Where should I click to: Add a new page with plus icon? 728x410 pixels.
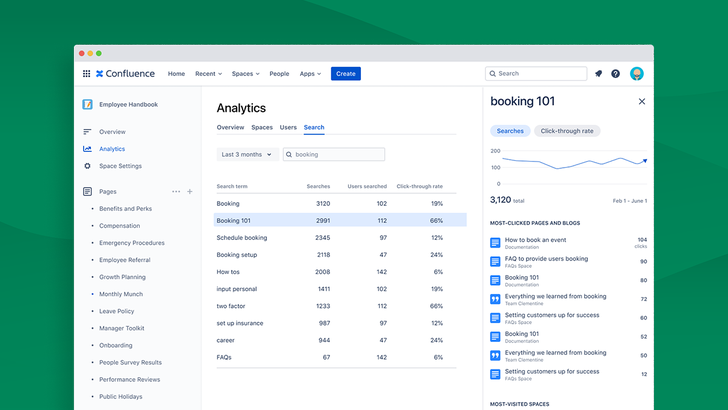tap(190, 191)
